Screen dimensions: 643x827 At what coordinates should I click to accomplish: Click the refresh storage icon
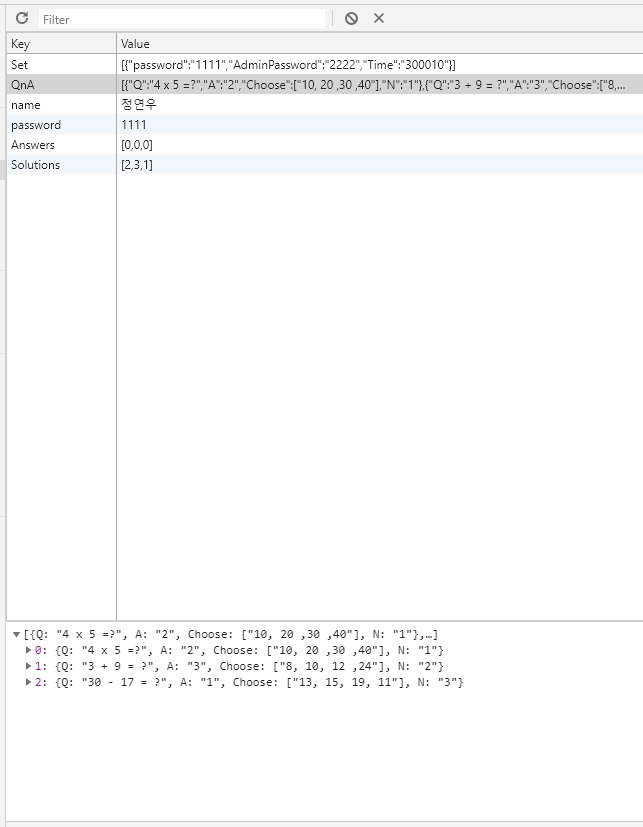pyautogui.click(x=22, y=18)
